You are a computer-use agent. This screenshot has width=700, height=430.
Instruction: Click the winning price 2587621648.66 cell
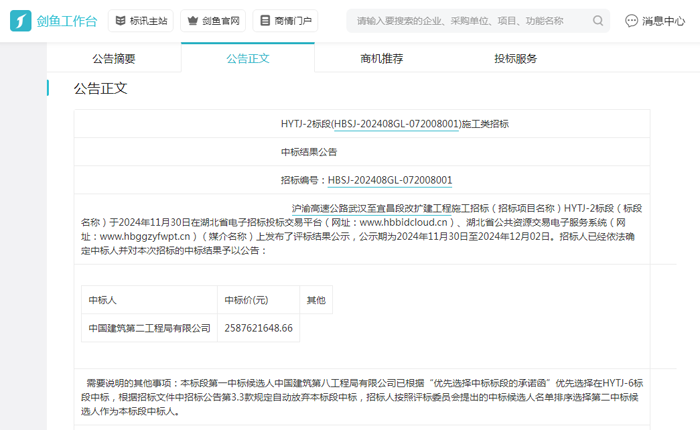(259, 328)
